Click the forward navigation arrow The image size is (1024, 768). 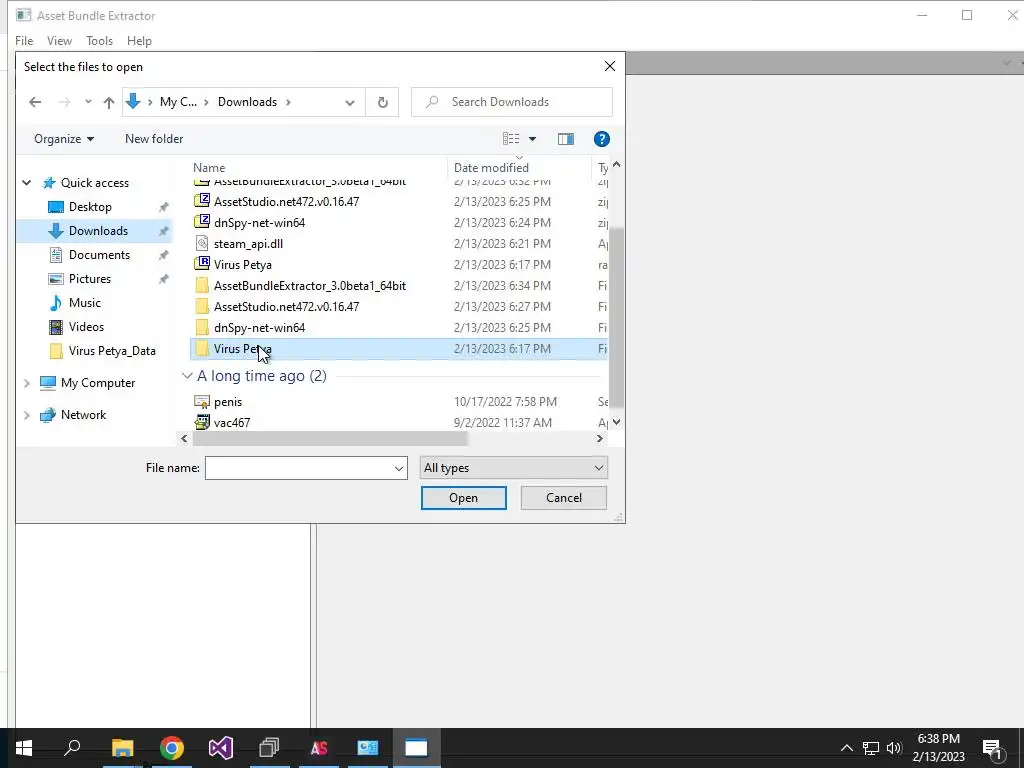(x=64, y=102)
